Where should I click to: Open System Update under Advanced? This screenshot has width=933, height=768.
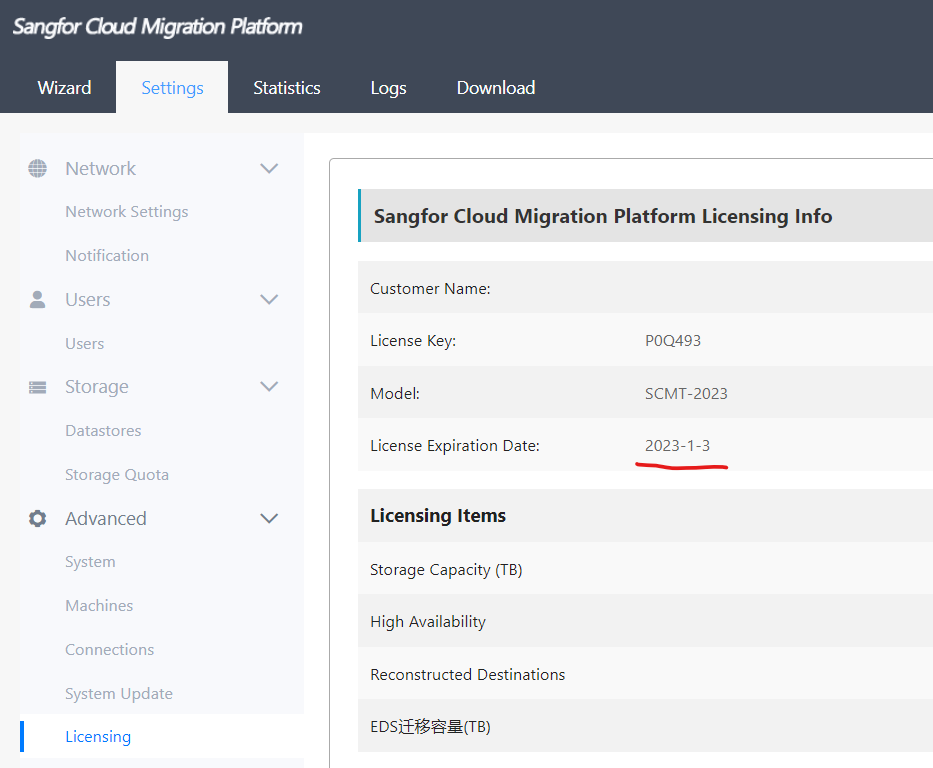119,694
